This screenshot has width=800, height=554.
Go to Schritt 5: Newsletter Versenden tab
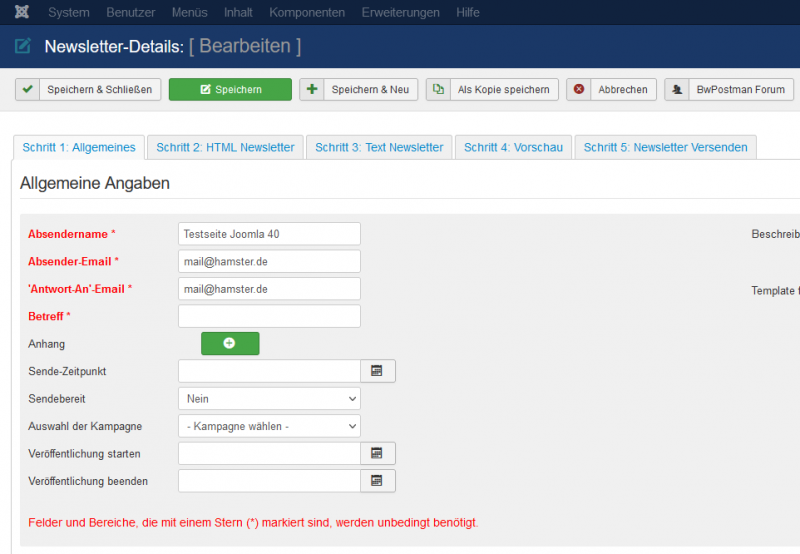point(665,147)
